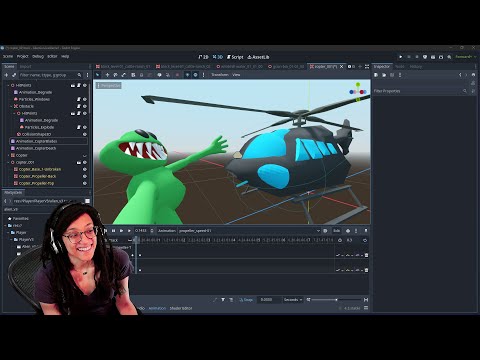
Task: Open the animation name dropdown
Action: [249, 231]
